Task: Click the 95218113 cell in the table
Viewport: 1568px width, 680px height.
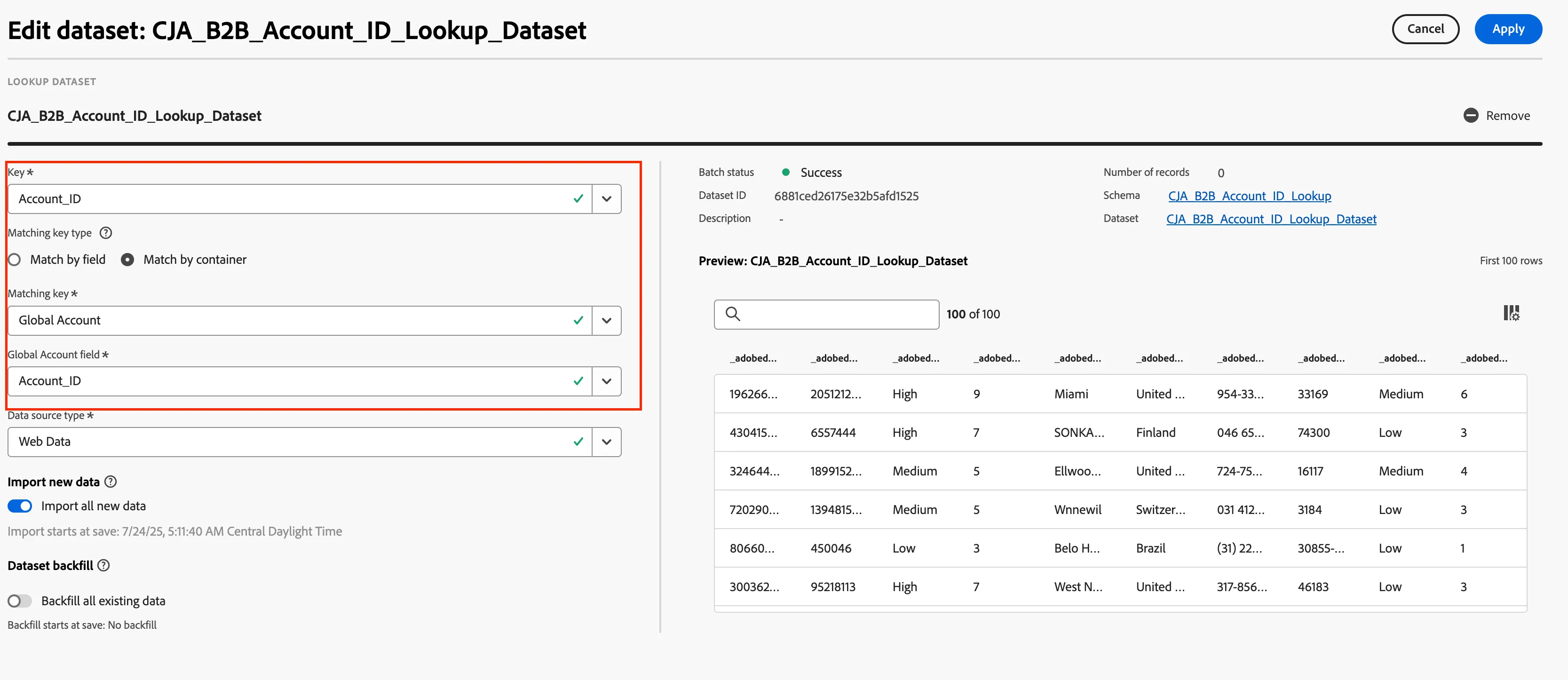Action: (833, 587)
